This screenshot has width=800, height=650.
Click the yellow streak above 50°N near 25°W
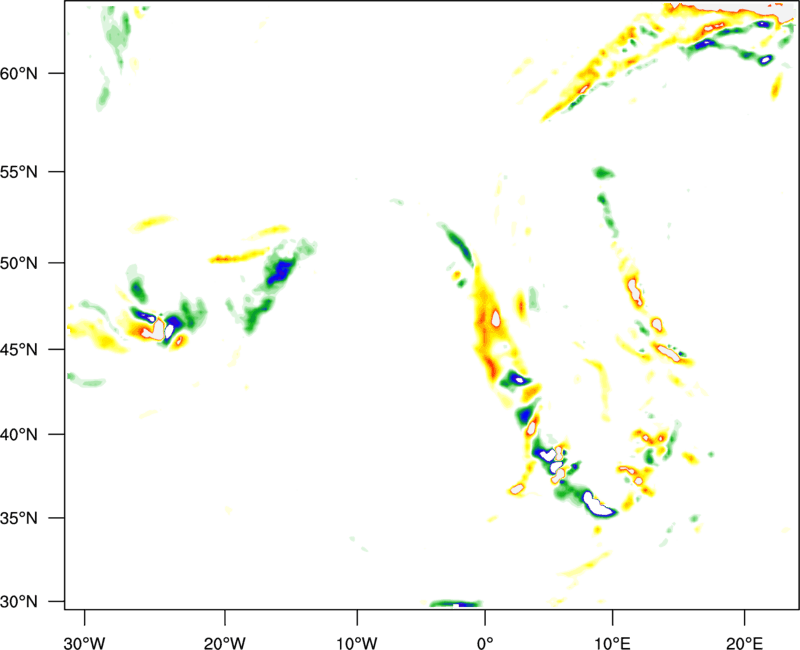pos(152,222)
